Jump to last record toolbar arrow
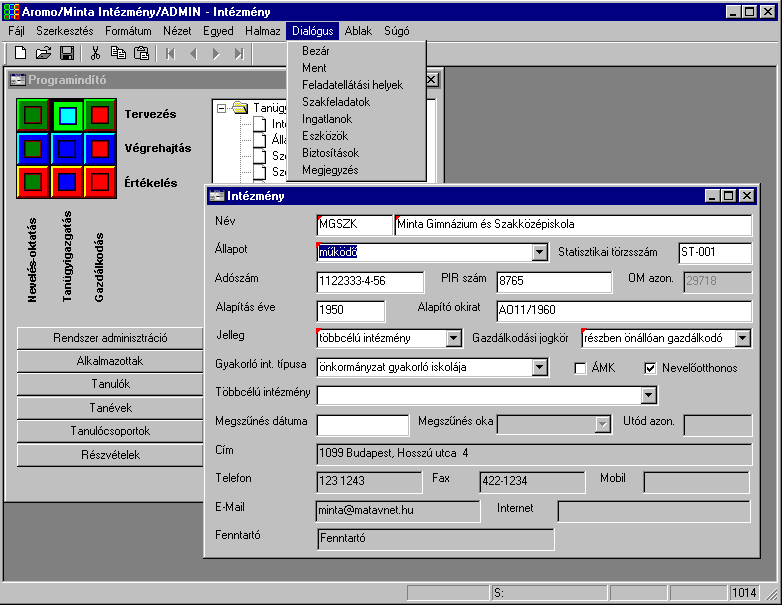The height and width of the screenshot is (607, 782). coord(239,53)
